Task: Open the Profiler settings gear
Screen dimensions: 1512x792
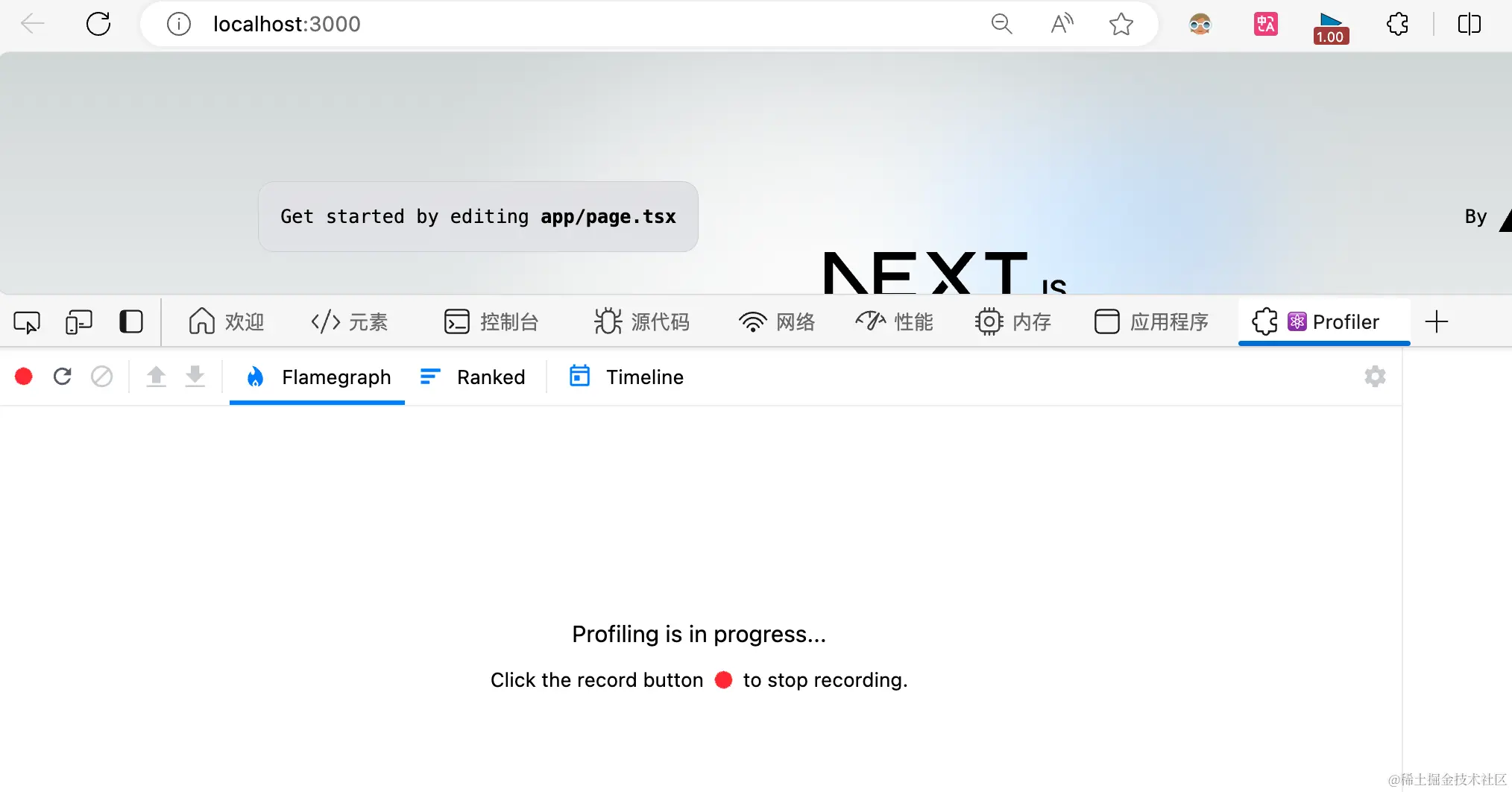Action: tap(1376, 377)
